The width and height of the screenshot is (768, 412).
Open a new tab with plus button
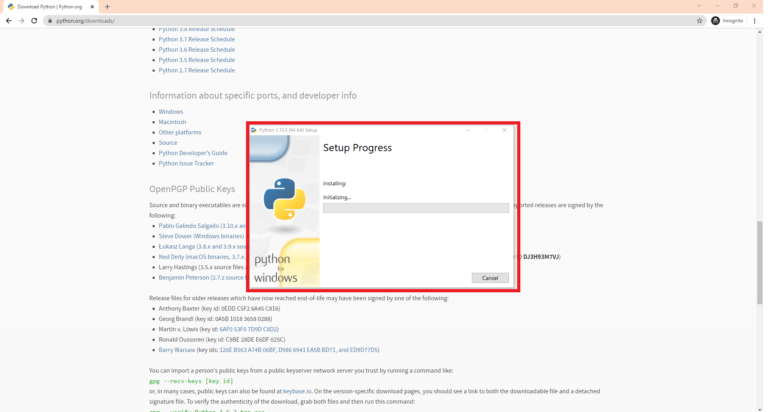(107, 6)
